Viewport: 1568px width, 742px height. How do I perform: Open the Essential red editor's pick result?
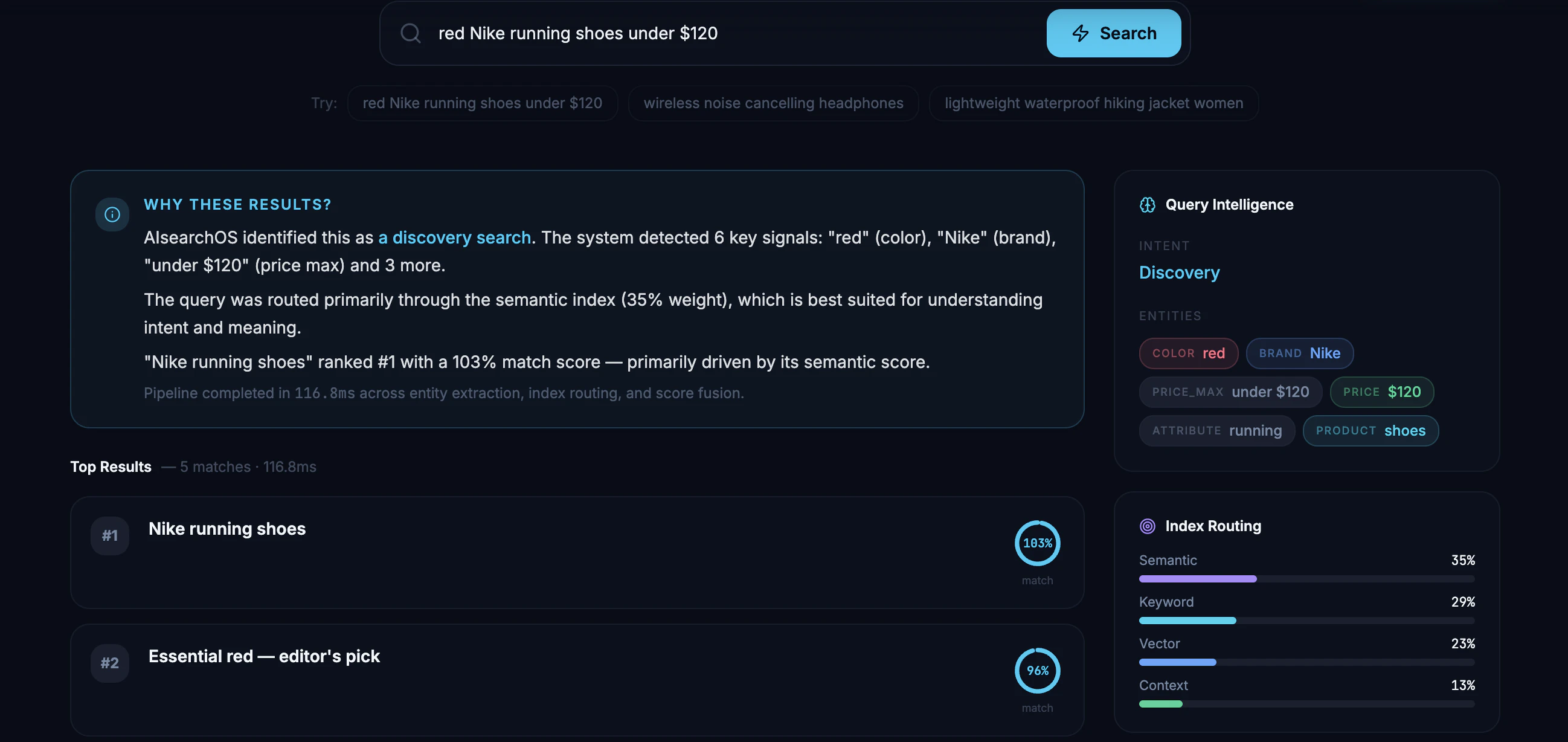click(263, 656)
